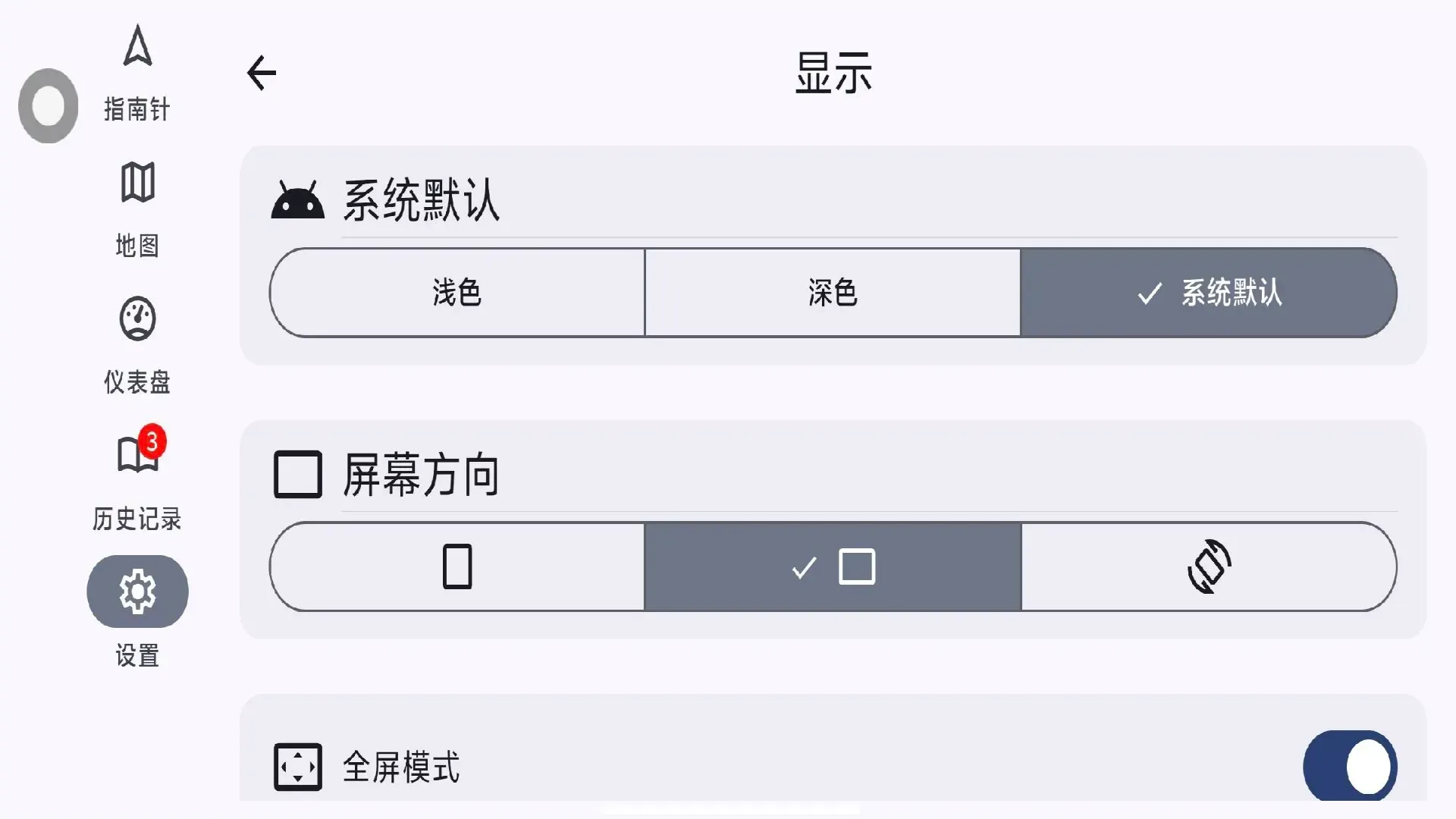Viewport: 1456px width, 819px height.
Task: Turn off the 全屏模式 switch
Action: coord(1350,766)
